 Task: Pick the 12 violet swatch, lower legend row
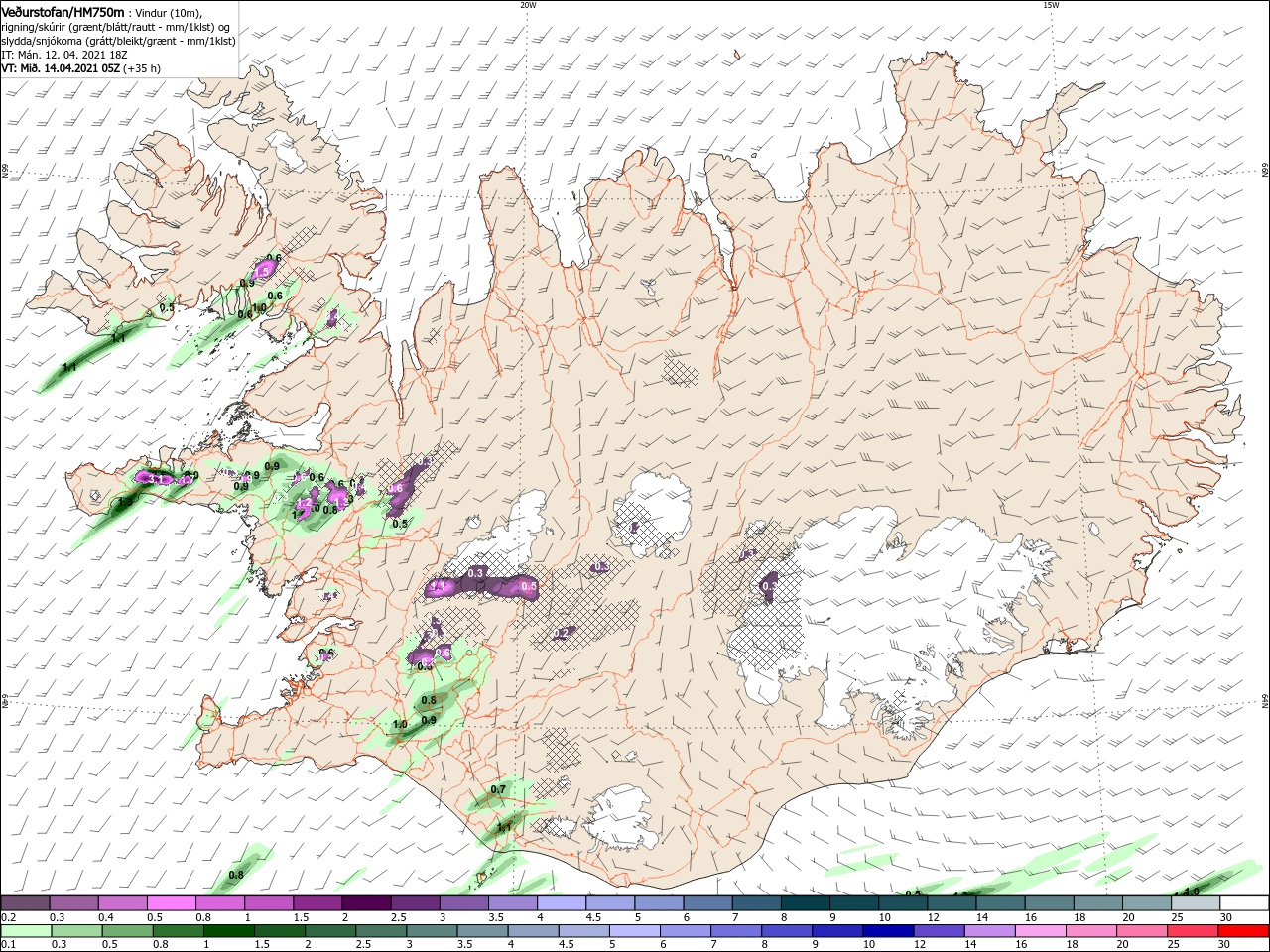click(939, 931)
